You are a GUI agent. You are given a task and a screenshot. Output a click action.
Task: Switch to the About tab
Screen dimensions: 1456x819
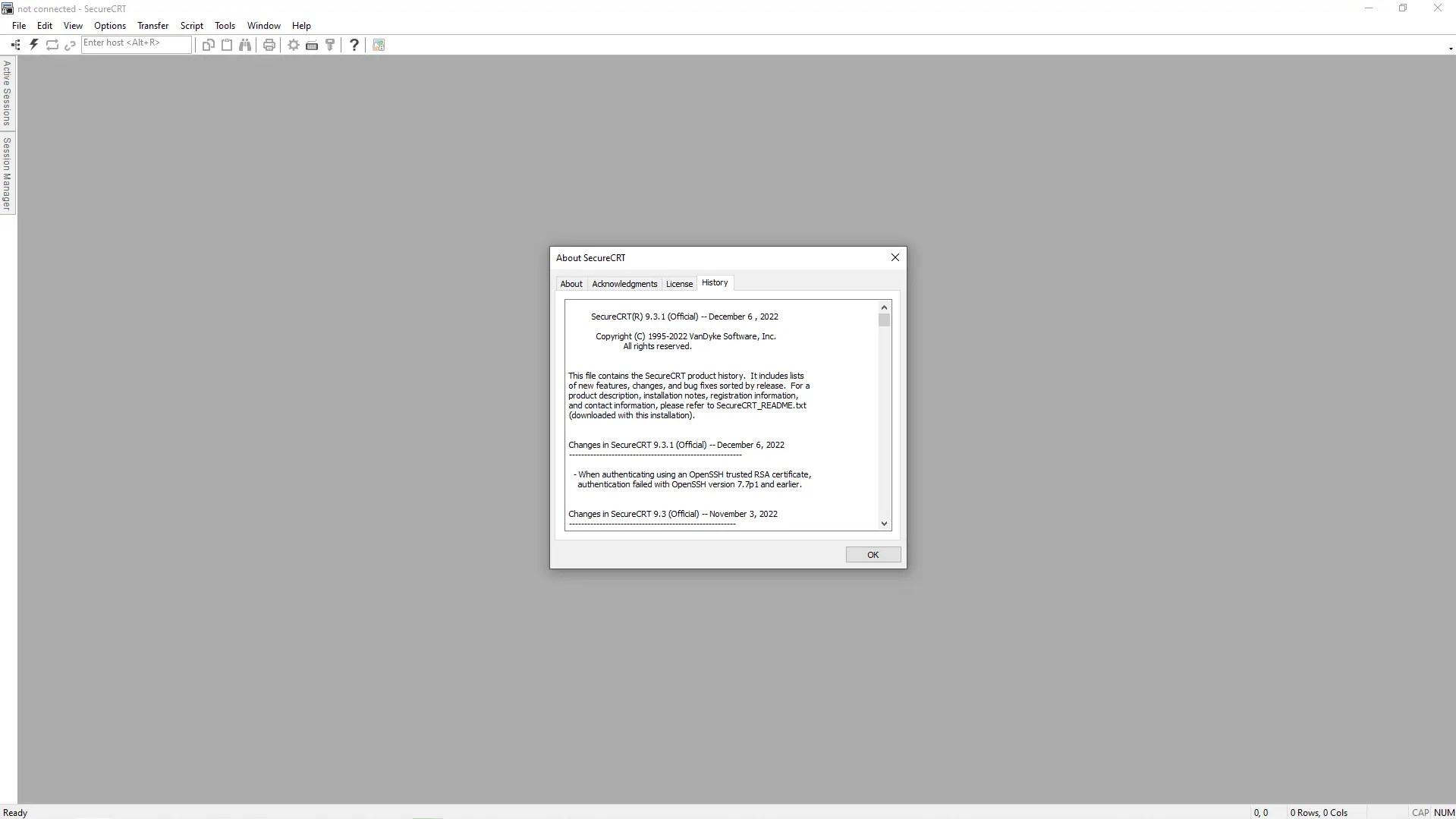(x=571, y=284)
